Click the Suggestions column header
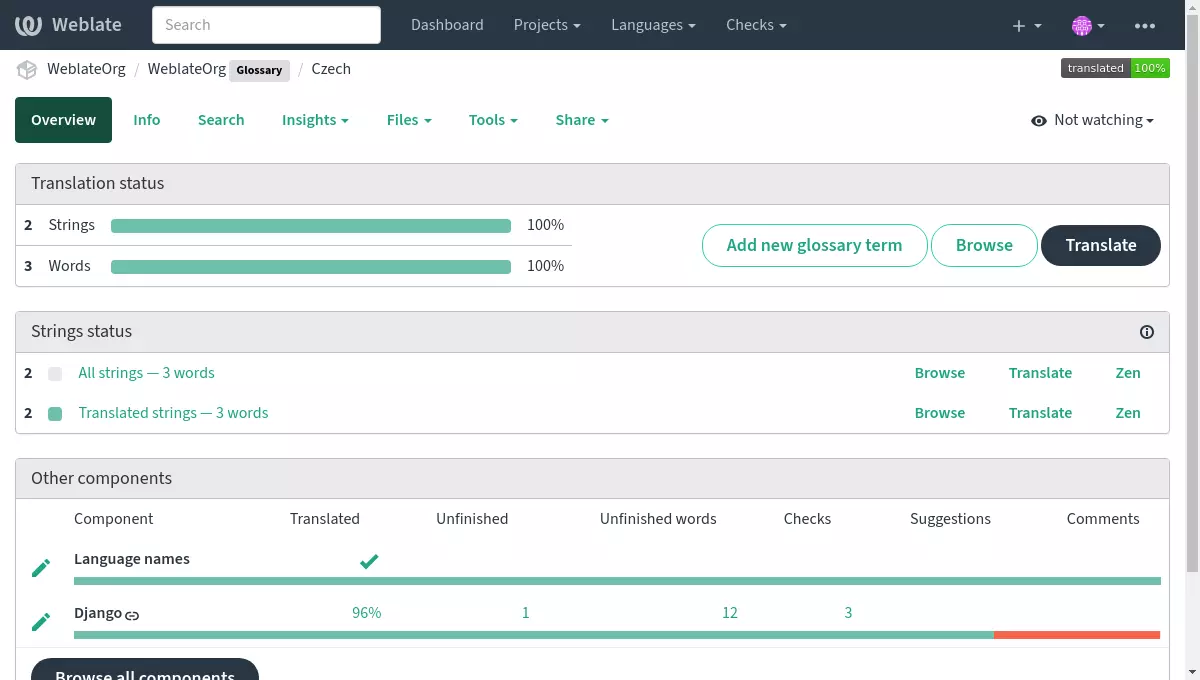Viewport: 1200px width, 680px height. tap(950, 519)
